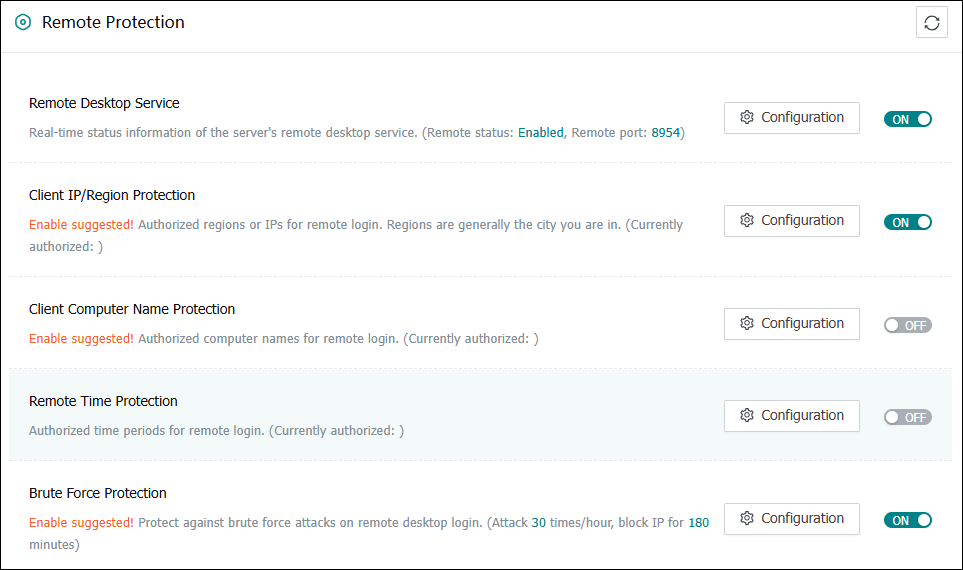Turn off Brute Force Protection toggle
This screenshot has width=963, height=570.
[x=908, y=520]
